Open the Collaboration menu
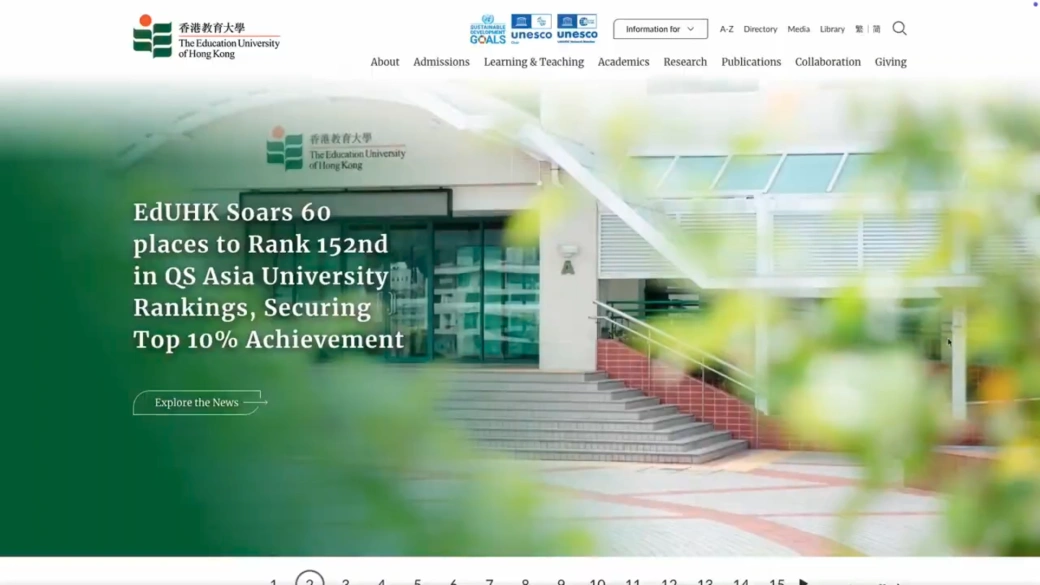1040x585 pixels. coord(828,62)
